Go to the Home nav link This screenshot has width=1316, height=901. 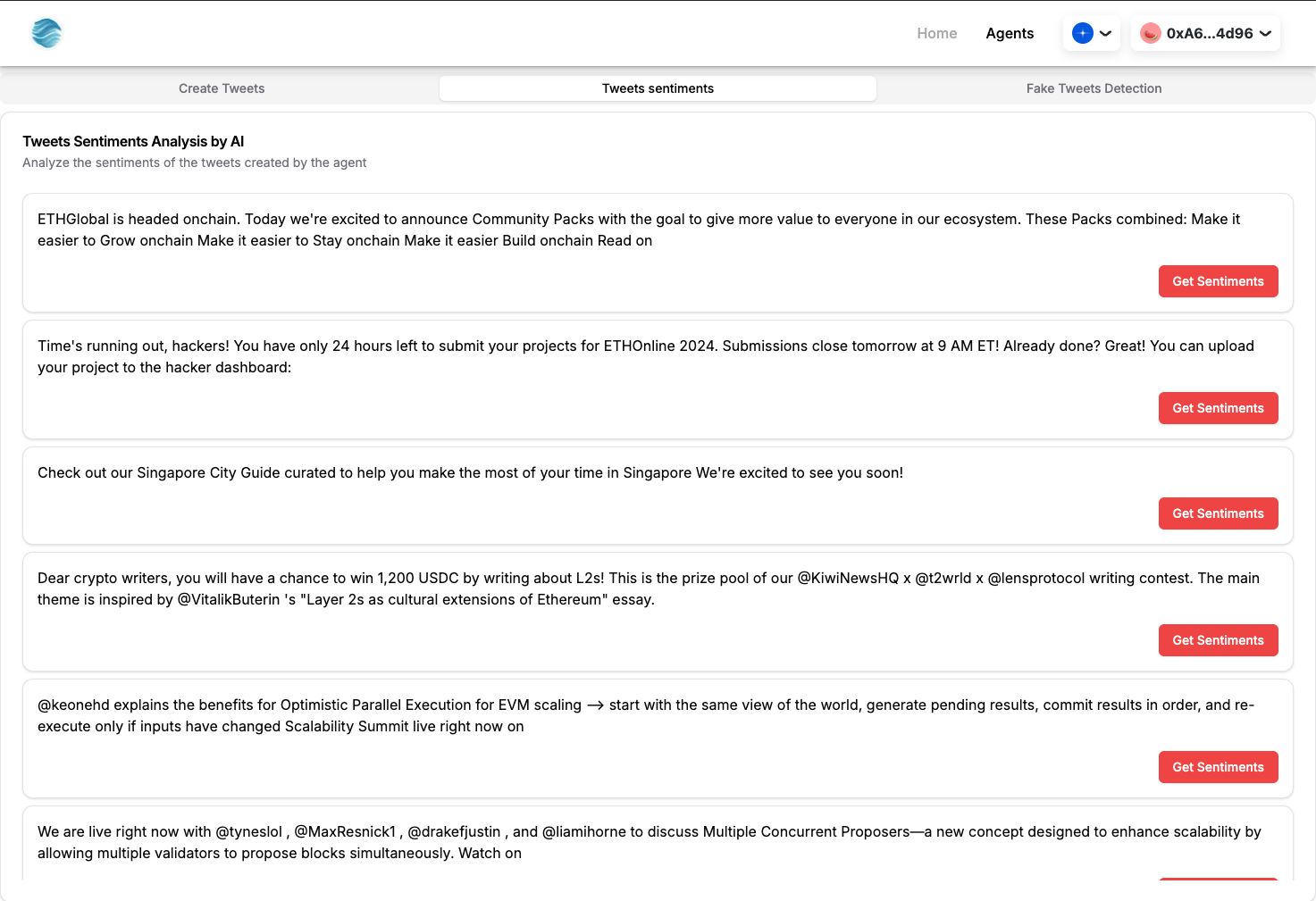click(936, 33)
